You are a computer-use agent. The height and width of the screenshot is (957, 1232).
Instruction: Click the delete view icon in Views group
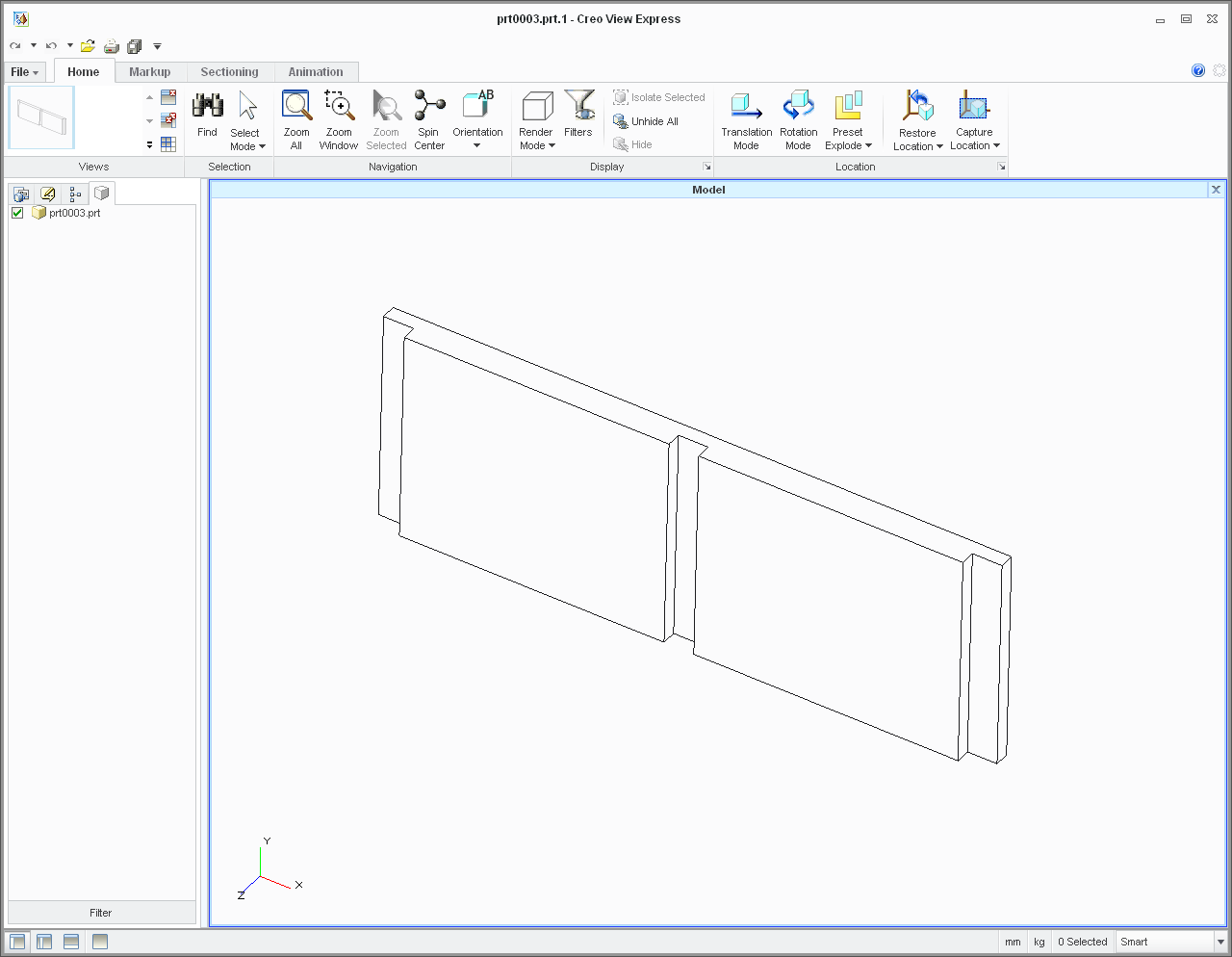tap(168, 97)
